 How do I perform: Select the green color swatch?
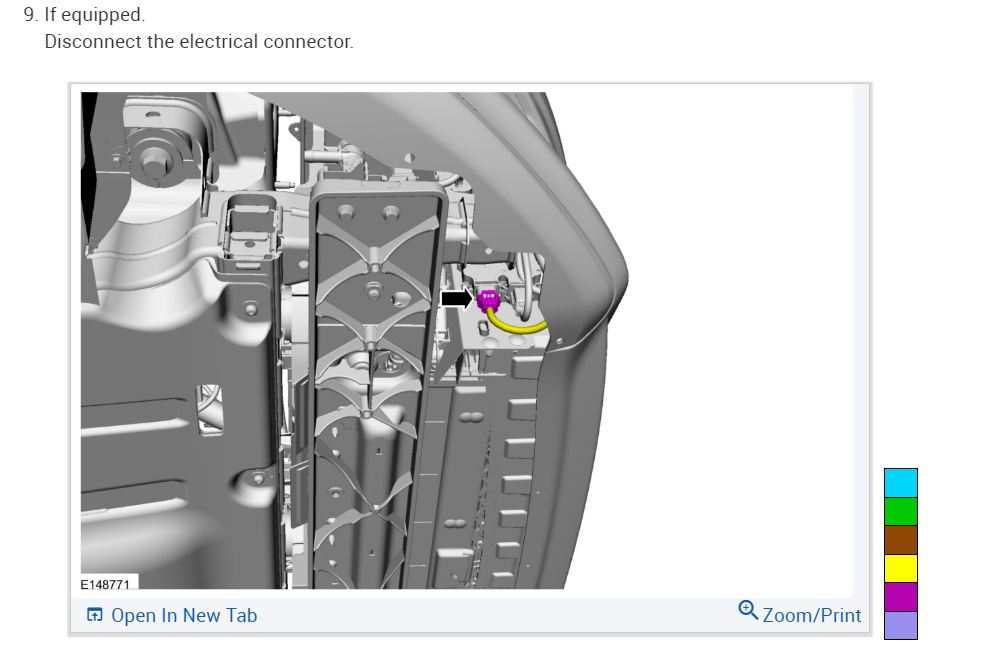[901, 511]
